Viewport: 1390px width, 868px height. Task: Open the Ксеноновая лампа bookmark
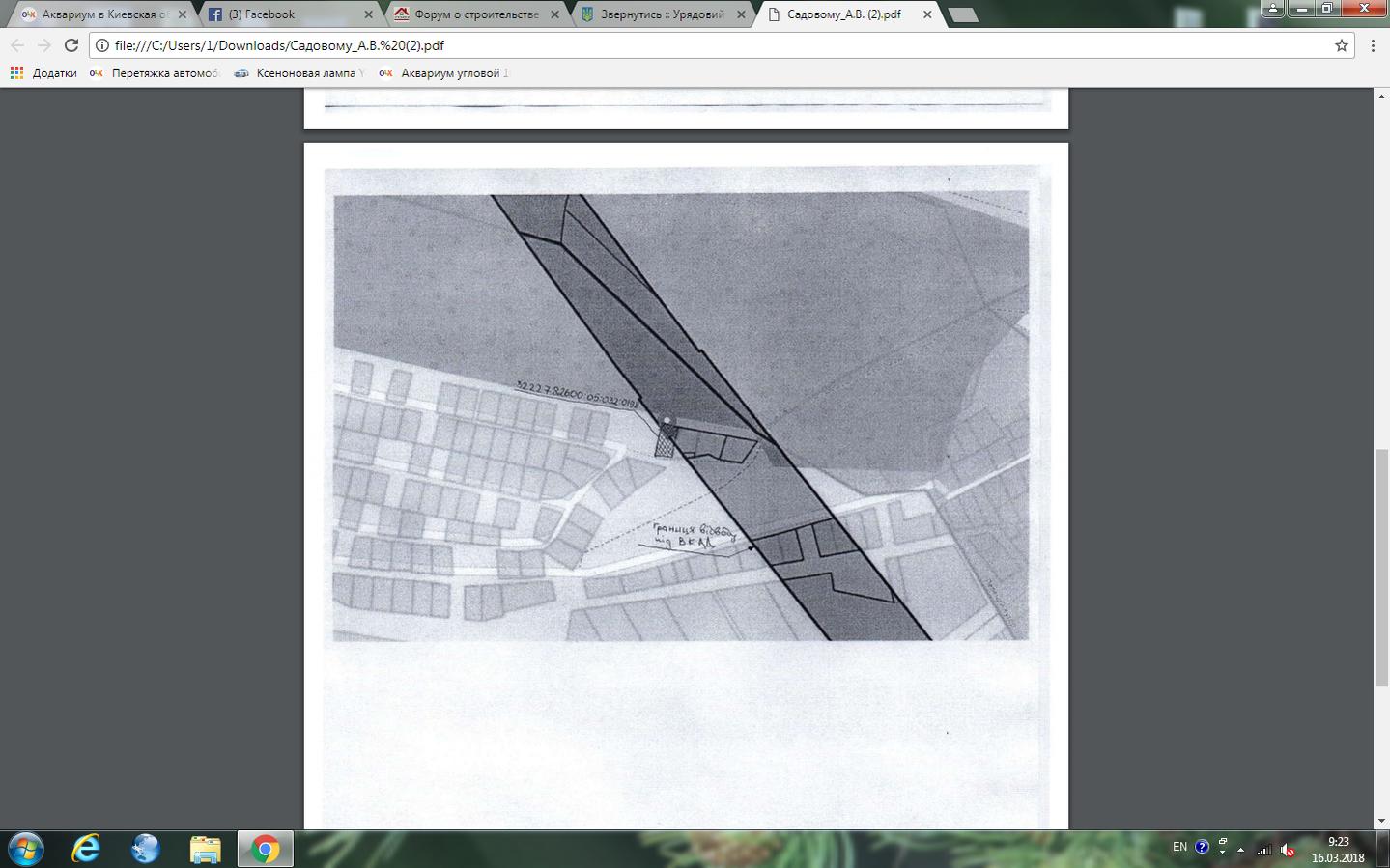point(299,73)
